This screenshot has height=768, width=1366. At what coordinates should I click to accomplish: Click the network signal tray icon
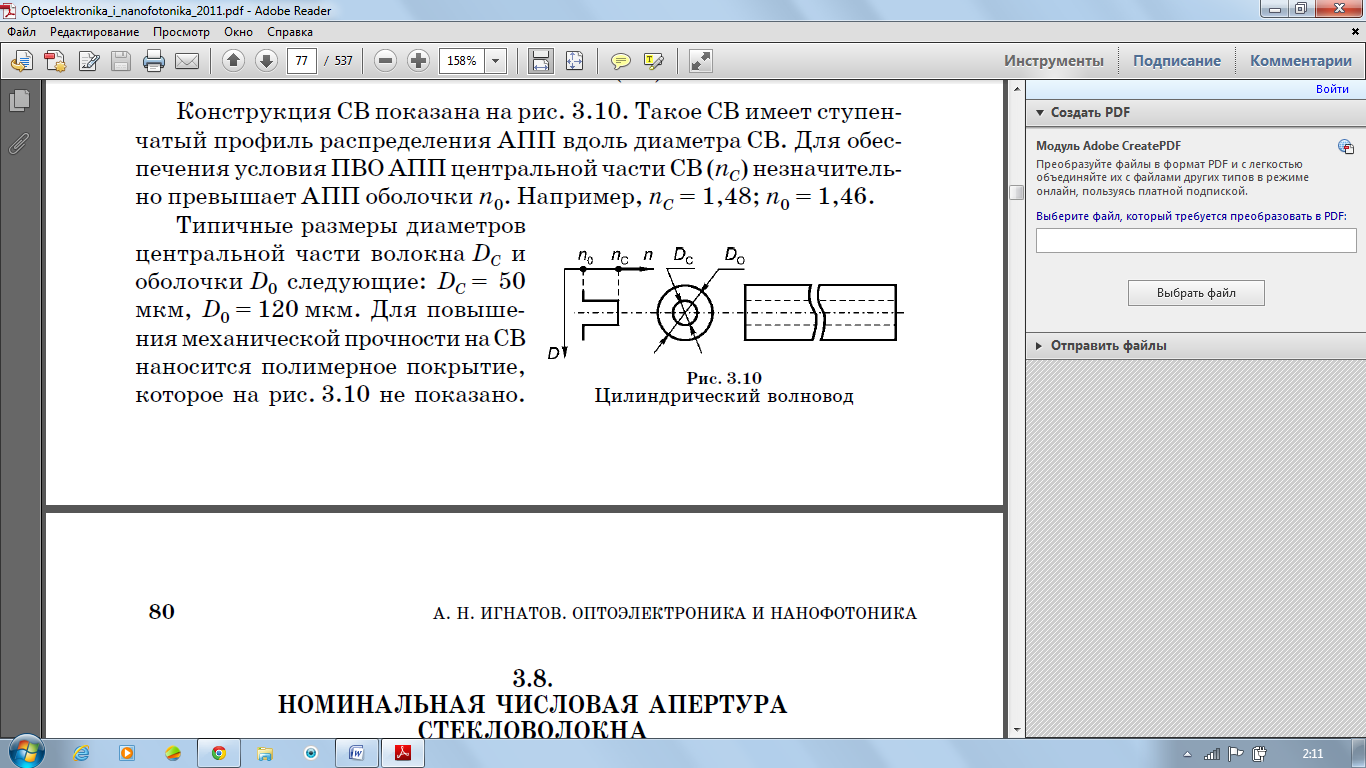coord(1212,753)
